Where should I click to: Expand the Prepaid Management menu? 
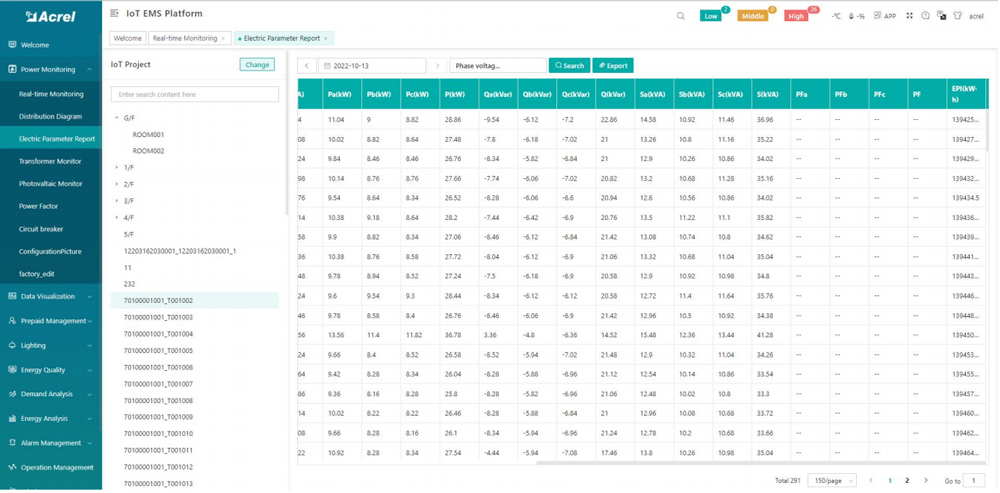(x=90, y=321)
